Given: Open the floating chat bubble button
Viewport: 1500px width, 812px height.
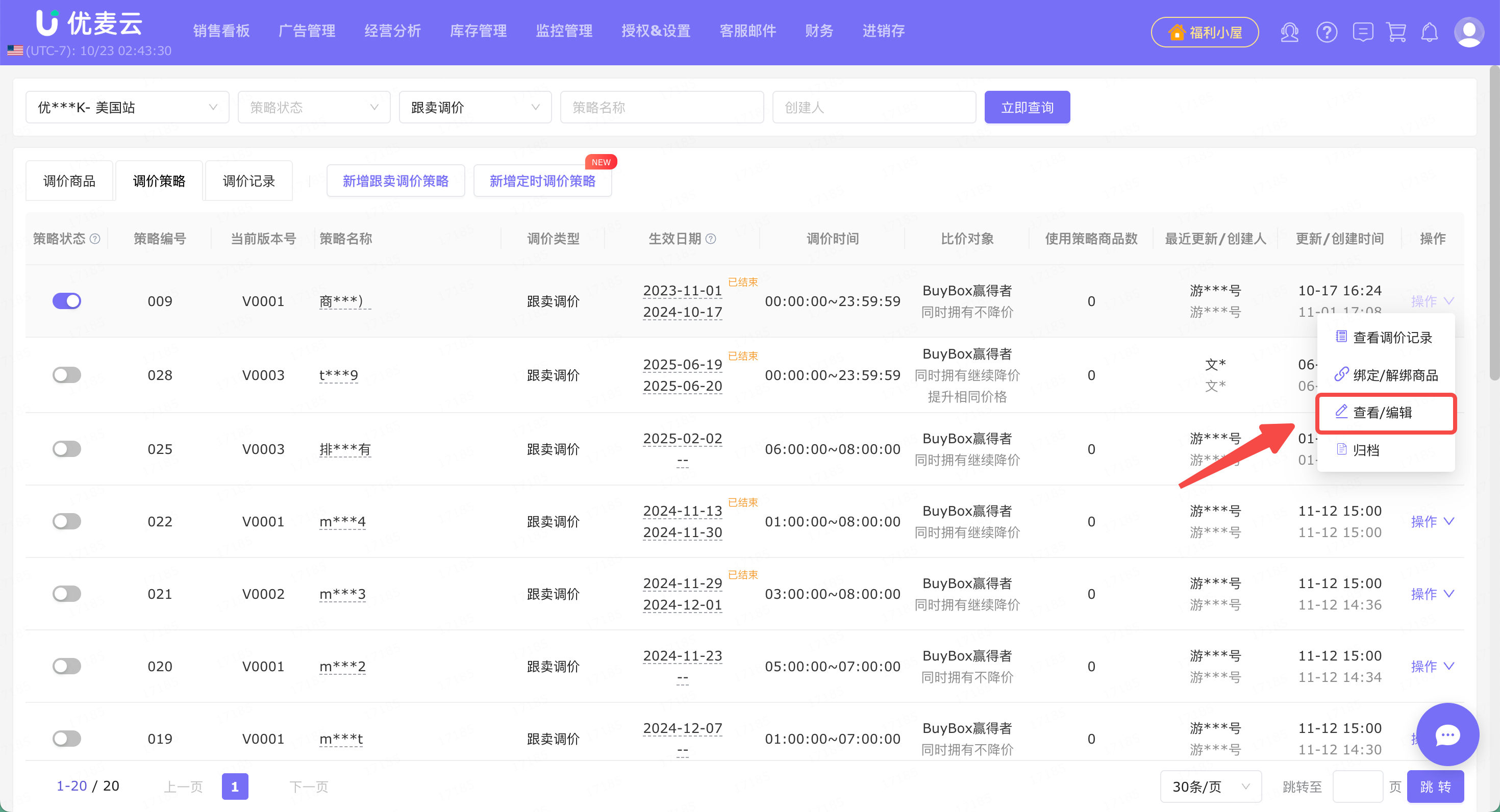Looking at the screenshot, I should tap(1447, 734).
